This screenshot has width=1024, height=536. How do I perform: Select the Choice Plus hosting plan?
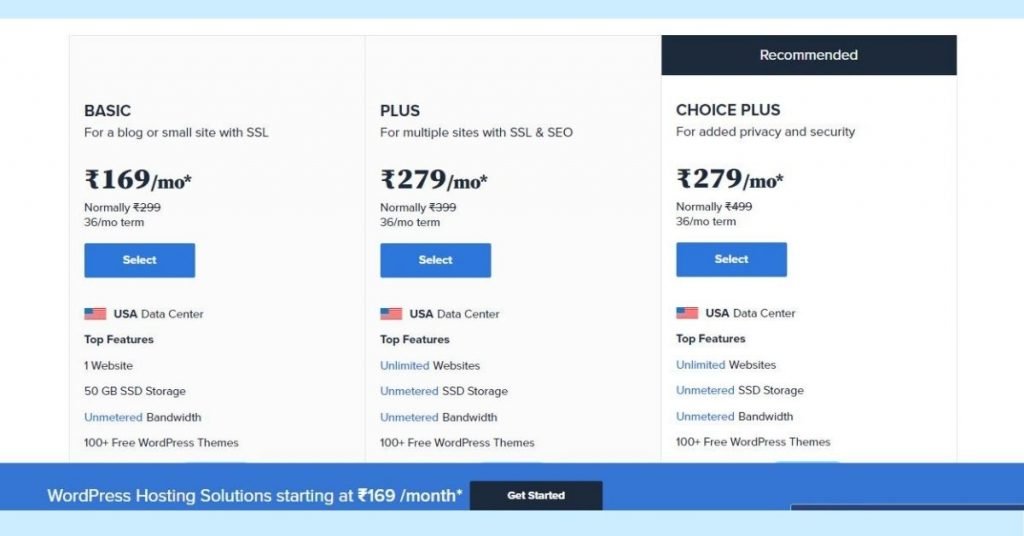coord(731,260)
